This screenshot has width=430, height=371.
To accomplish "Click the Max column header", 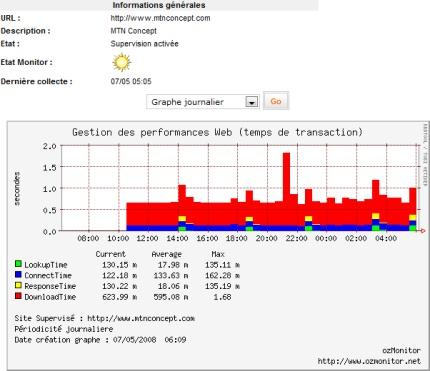I will point(218,254).
